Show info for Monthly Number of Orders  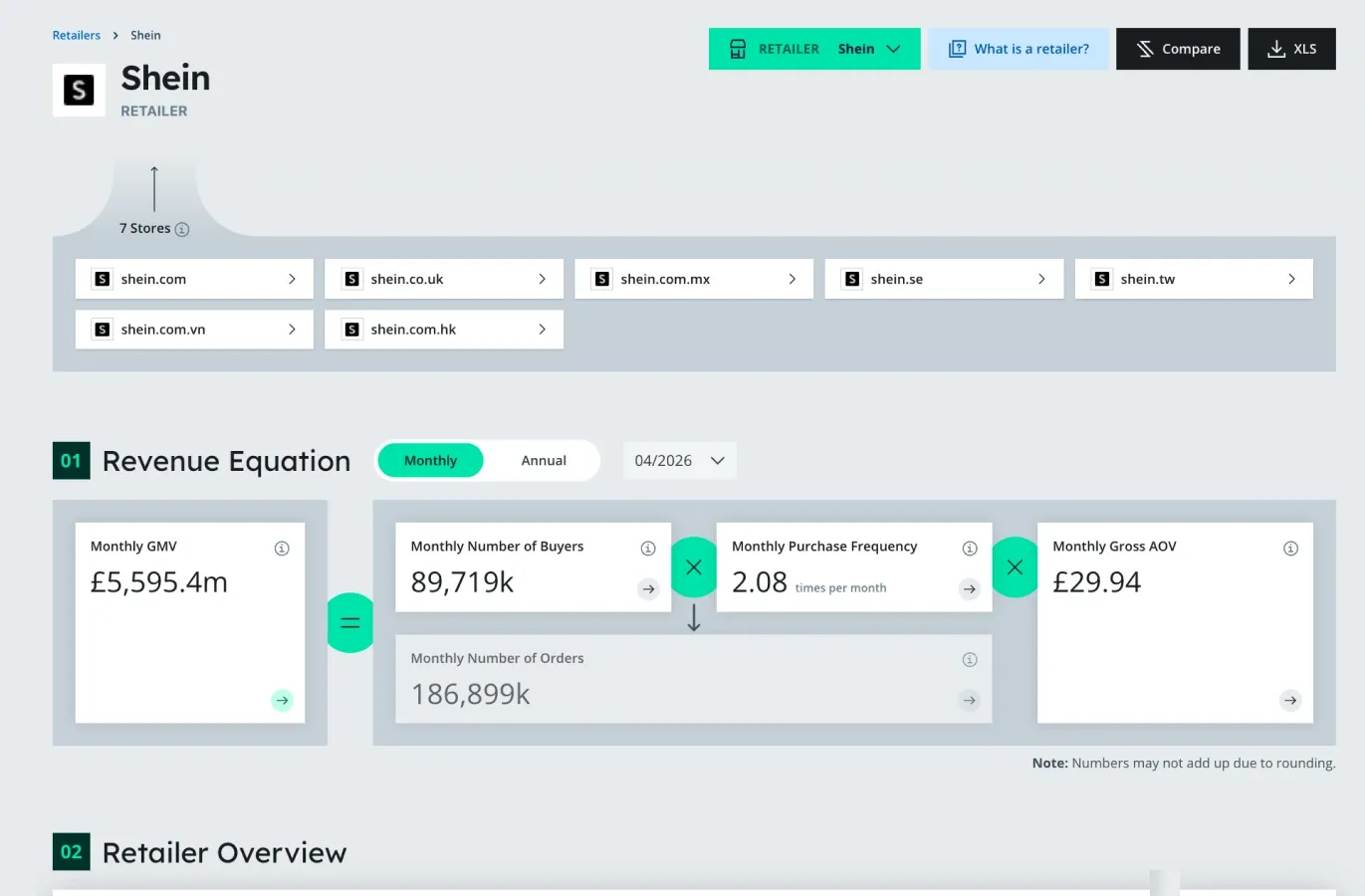tap(970, 660)
